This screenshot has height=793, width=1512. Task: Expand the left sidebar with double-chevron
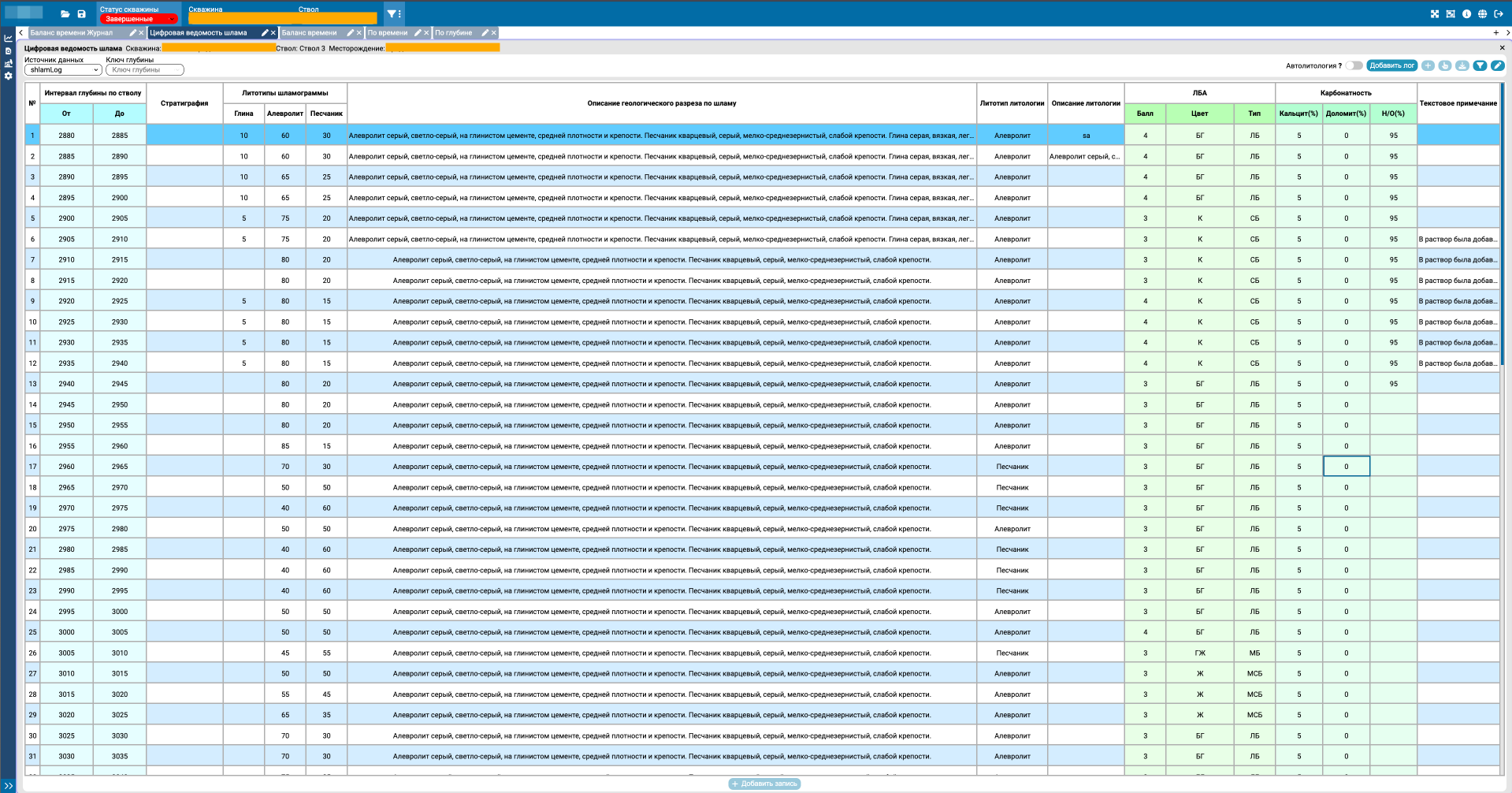(9, 786)
